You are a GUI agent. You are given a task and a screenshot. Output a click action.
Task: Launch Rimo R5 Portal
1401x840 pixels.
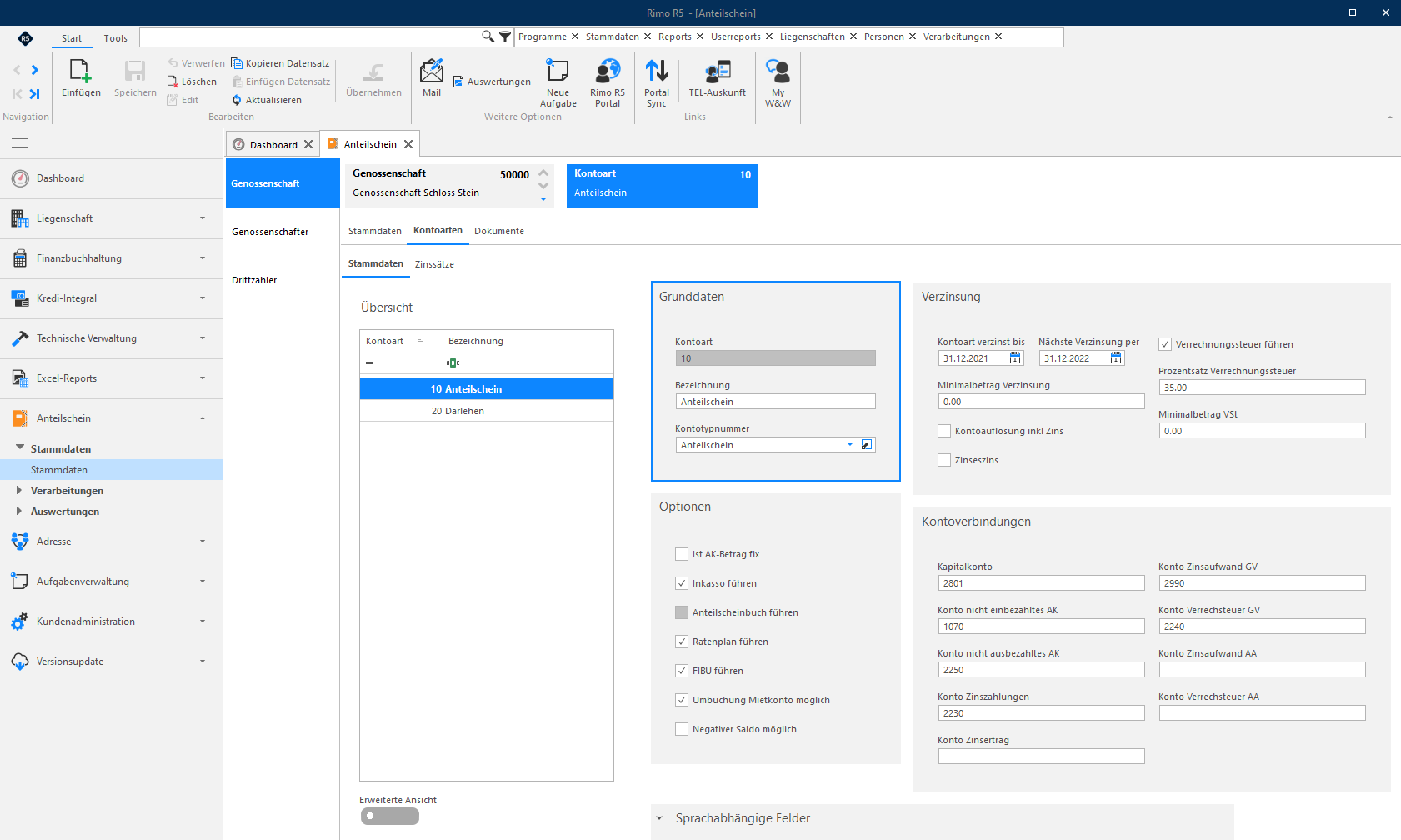(608, 72)
